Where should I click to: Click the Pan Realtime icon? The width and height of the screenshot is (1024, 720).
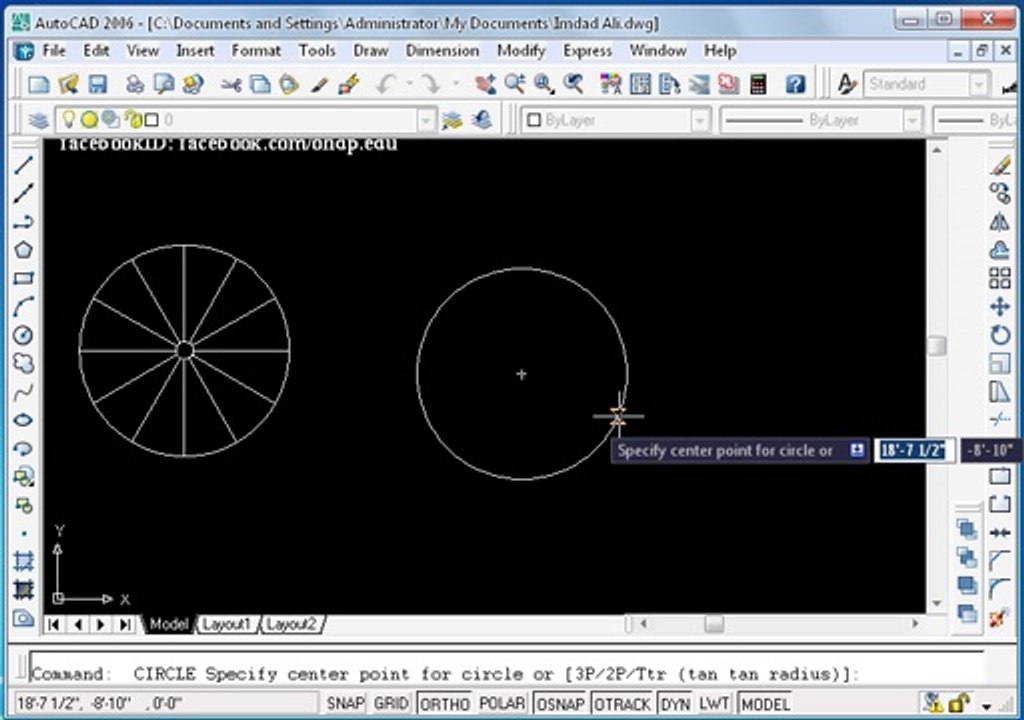click(485, 84)
